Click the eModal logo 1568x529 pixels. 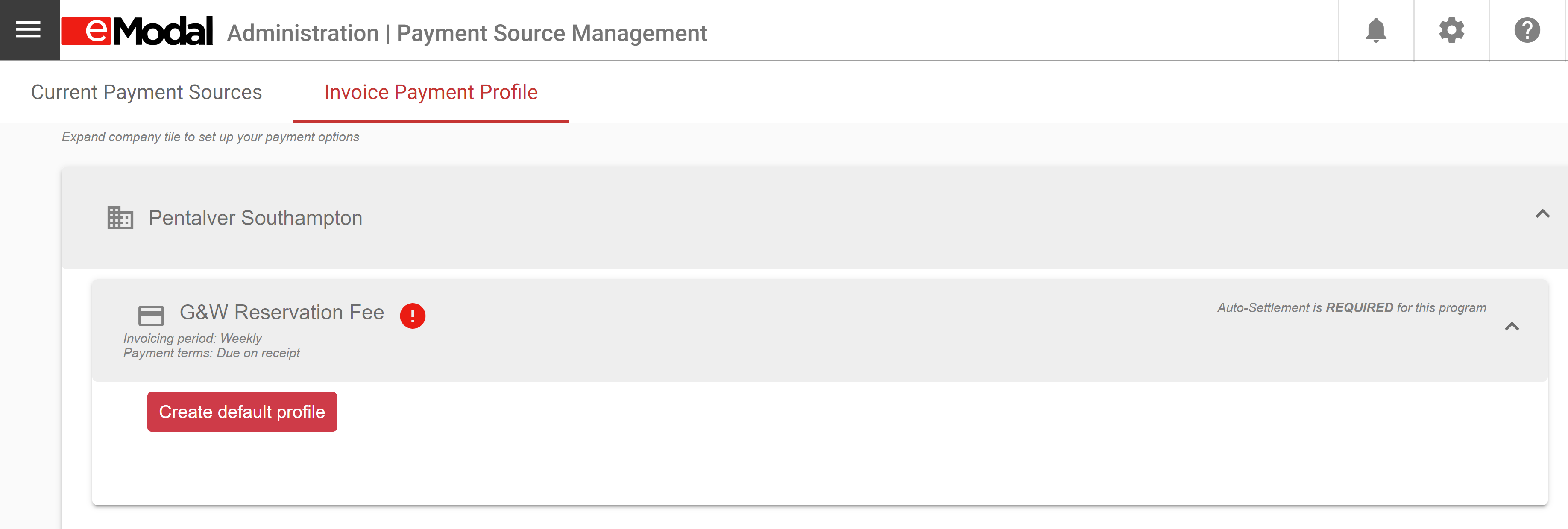[x=137, y=31]
